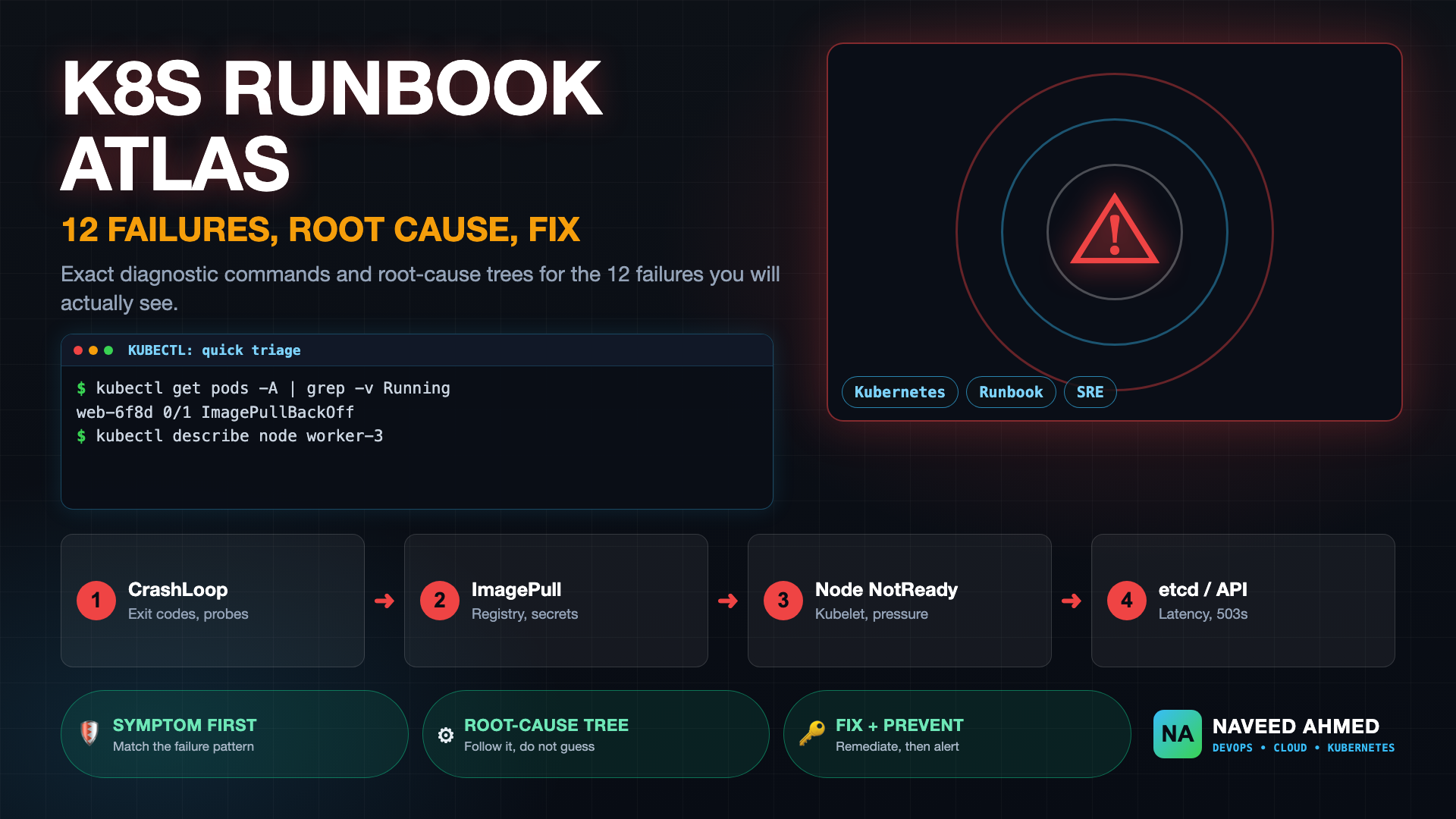Open the CrashLoop failure card

pos(212,601)
